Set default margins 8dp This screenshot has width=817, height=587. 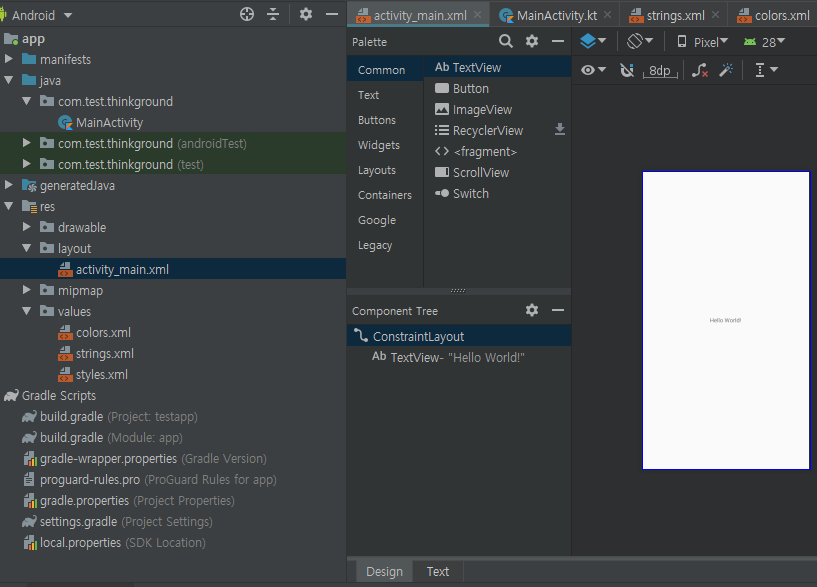click(x=660, y=70)
